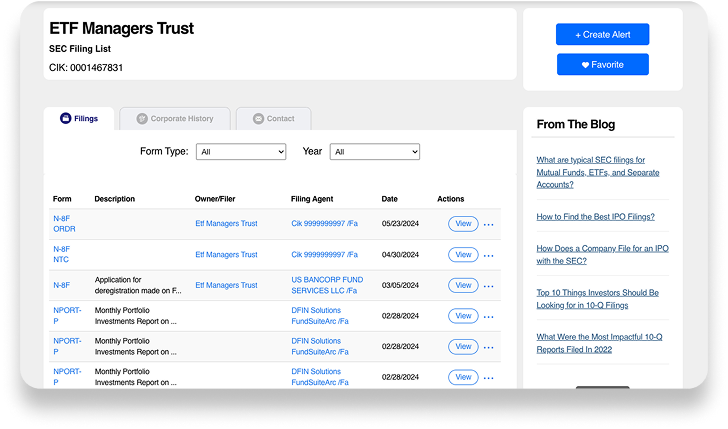Expand the Year dropdown

[x=374, y=152]
